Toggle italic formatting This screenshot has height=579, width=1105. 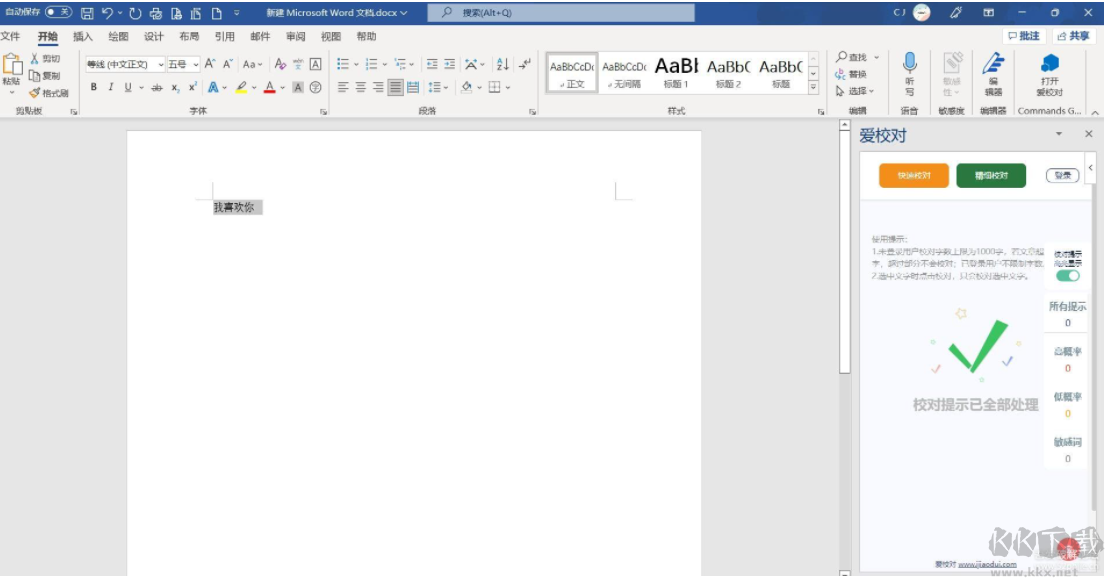(x=111, y=87)
